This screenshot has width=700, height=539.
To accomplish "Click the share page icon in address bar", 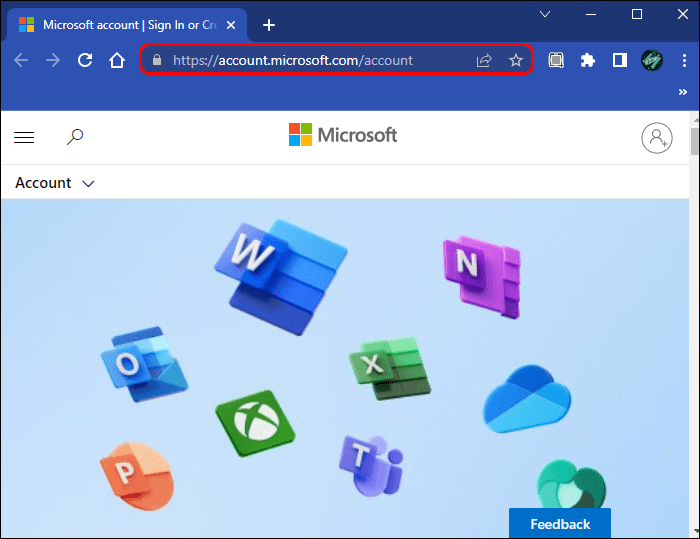I will pos(484,60).
